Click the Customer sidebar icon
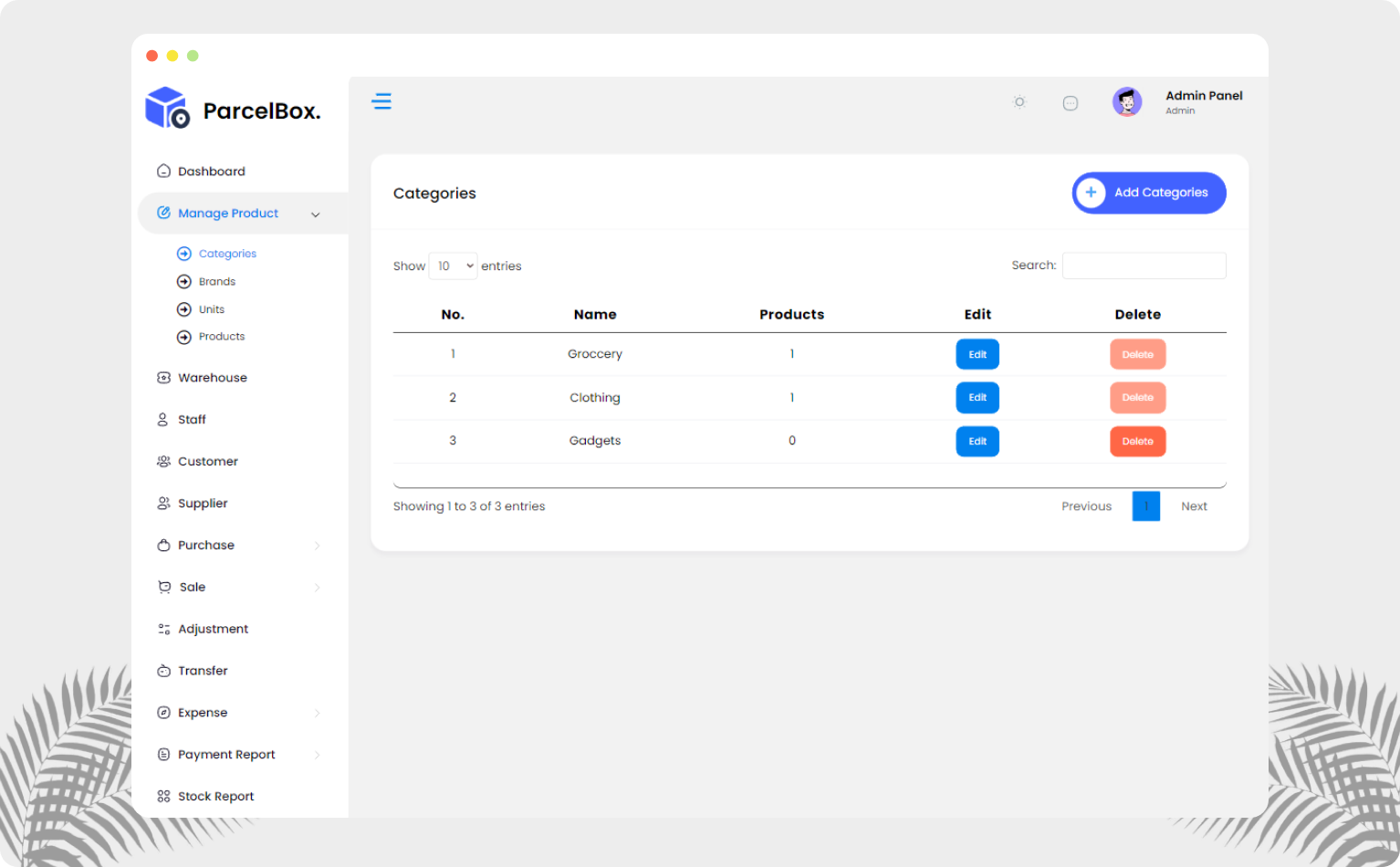The image size is (1400, 867). 162,461
